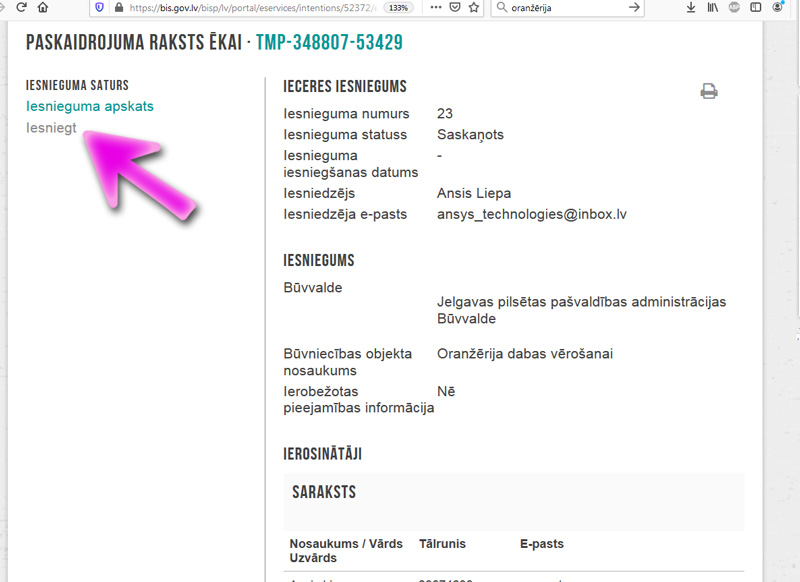Image resolution: width=800 pixels, height=582 pixels.
Task: Save page to Pocket
Action: point(454,7)
